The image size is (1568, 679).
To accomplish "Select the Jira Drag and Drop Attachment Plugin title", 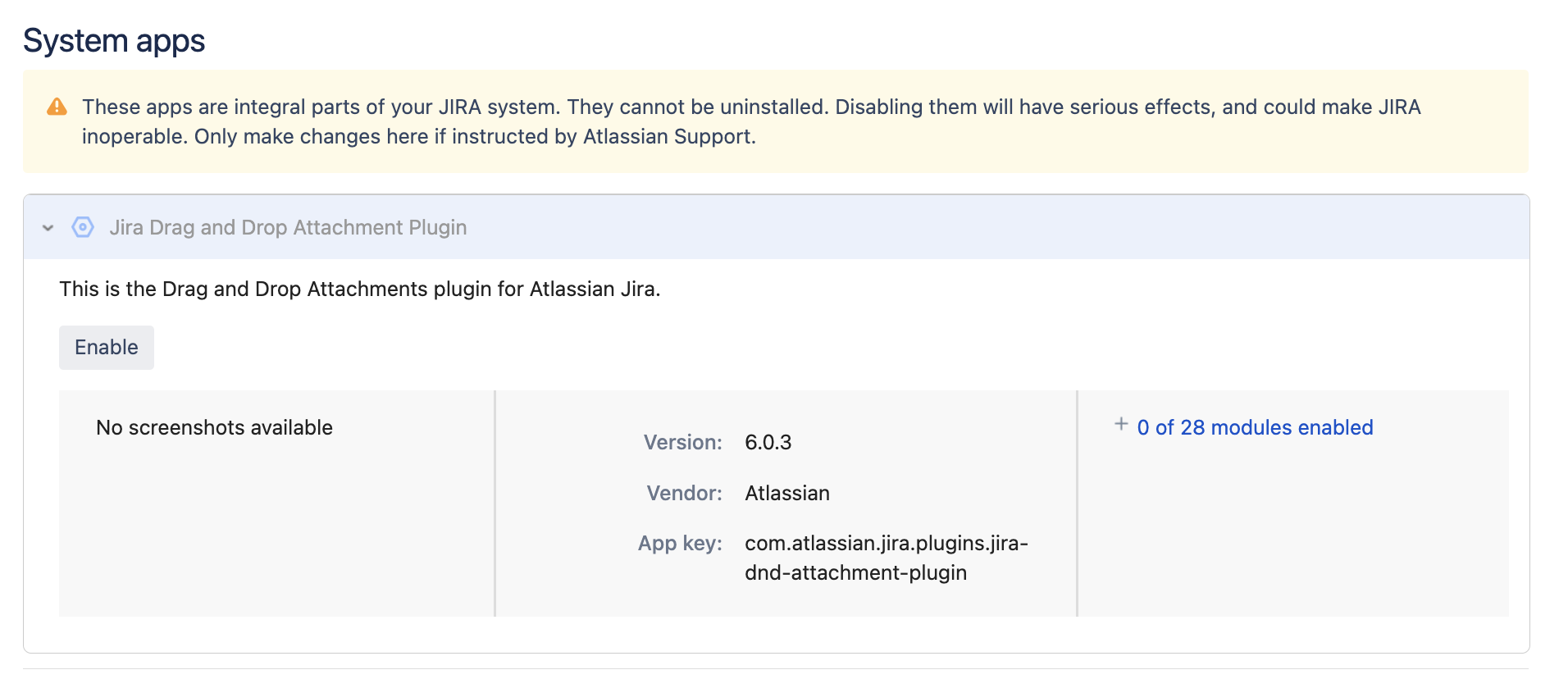I will [288, 227].
